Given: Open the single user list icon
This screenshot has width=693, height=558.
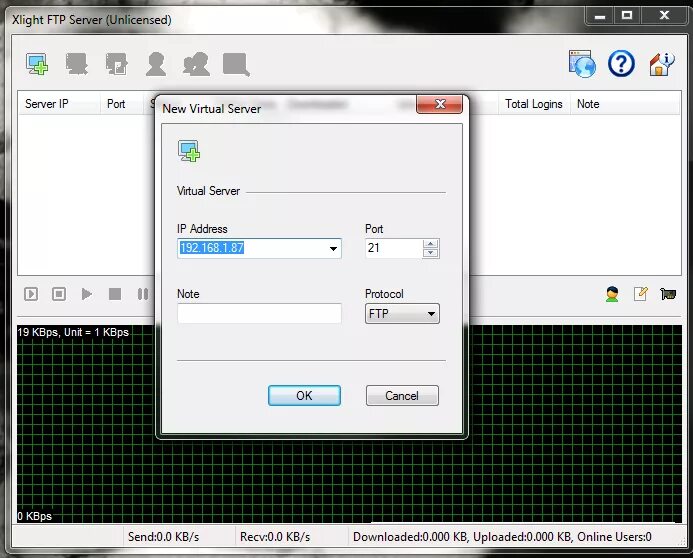Looking at the screenshot, I should [156, 65].
